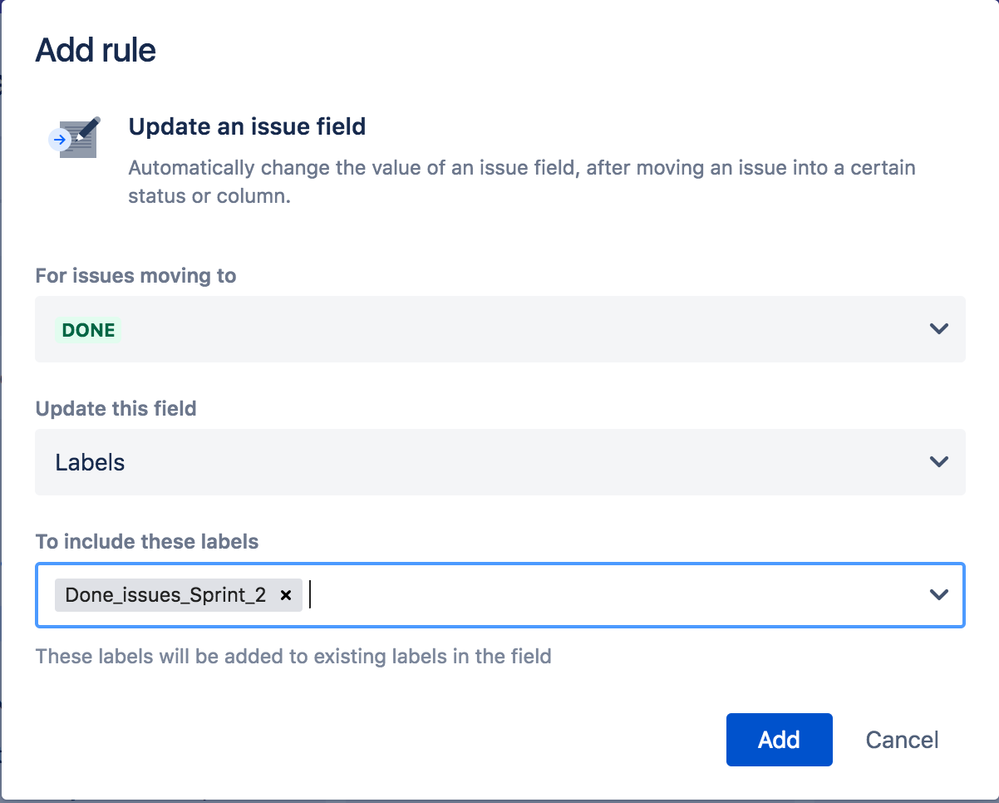Click the Add button
Screen dimensions: 999x803
click(779, 739)
